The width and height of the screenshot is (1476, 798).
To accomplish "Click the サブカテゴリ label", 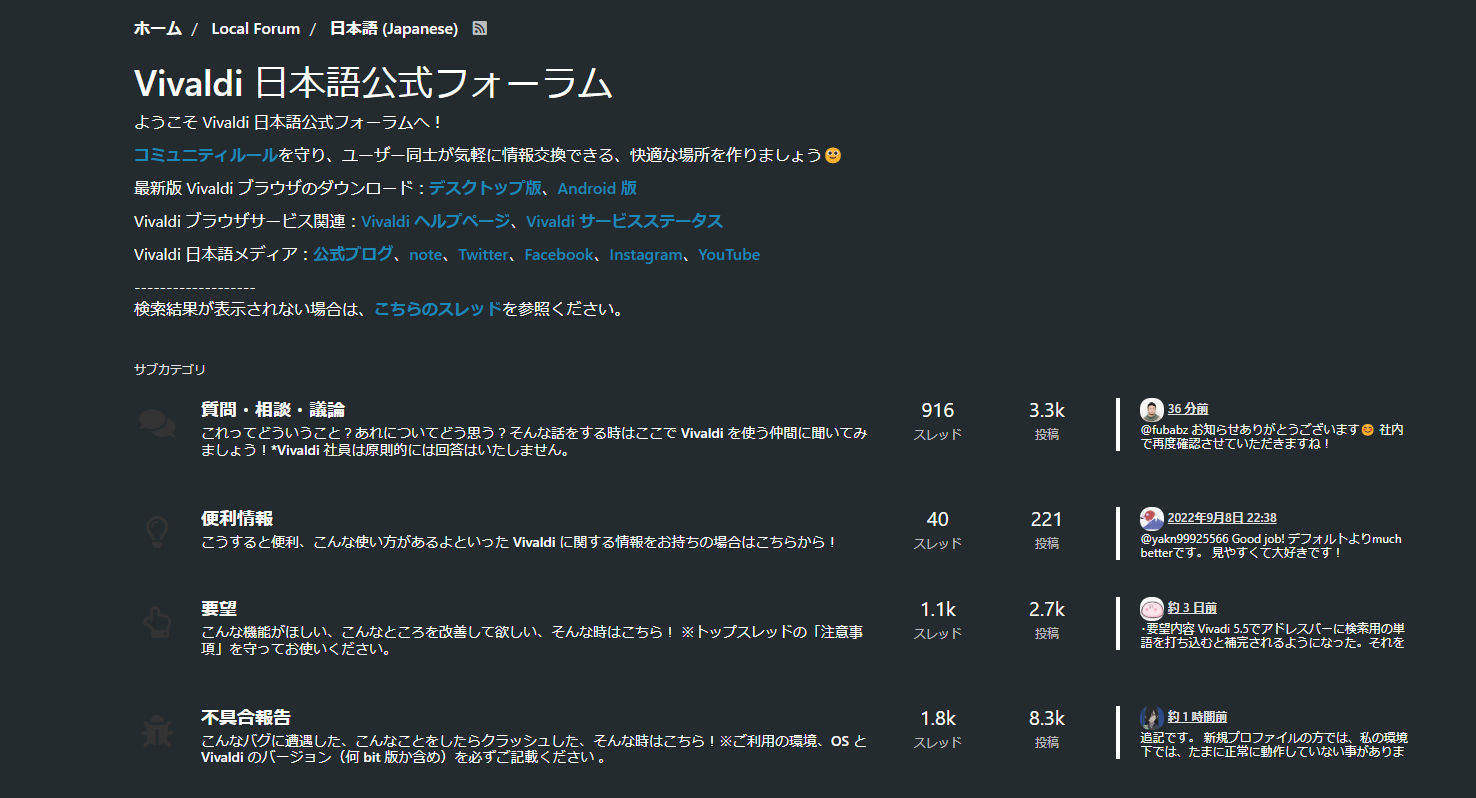I will click(170, 370).
